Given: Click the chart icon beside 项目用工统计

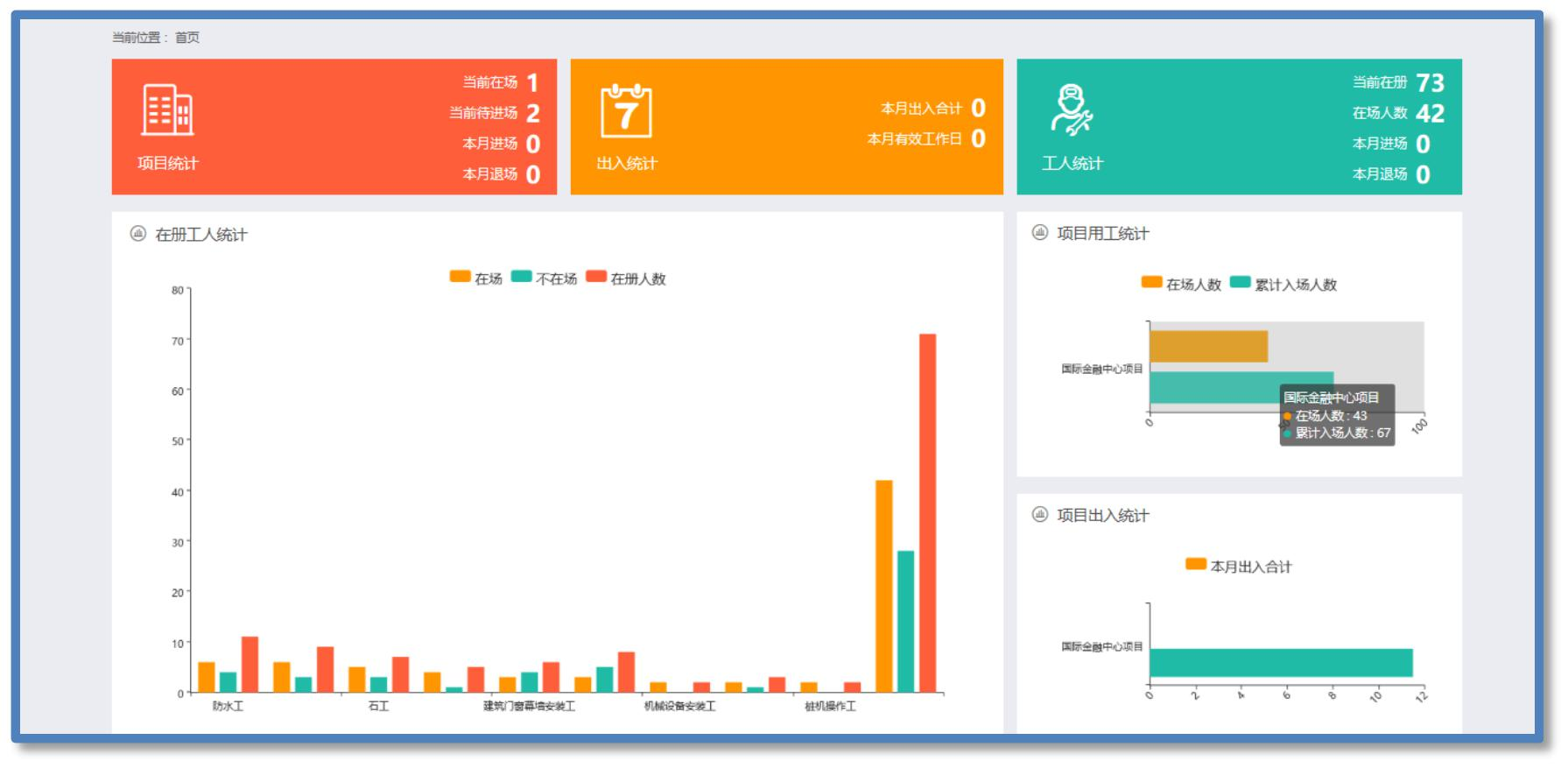Looking at the screenshot, I should coord(1039,233).
